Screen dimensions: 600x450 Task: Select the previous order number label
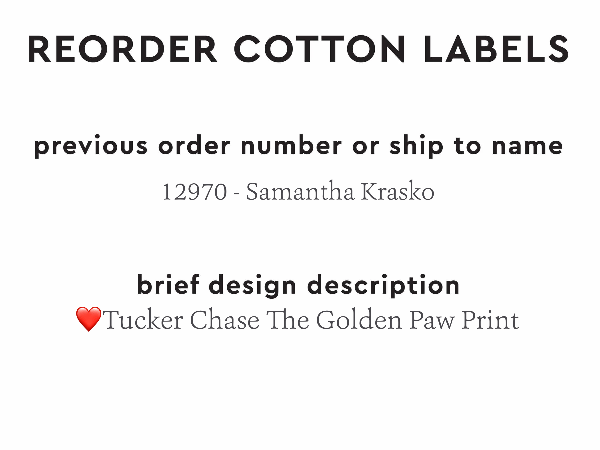pos(298,146)
